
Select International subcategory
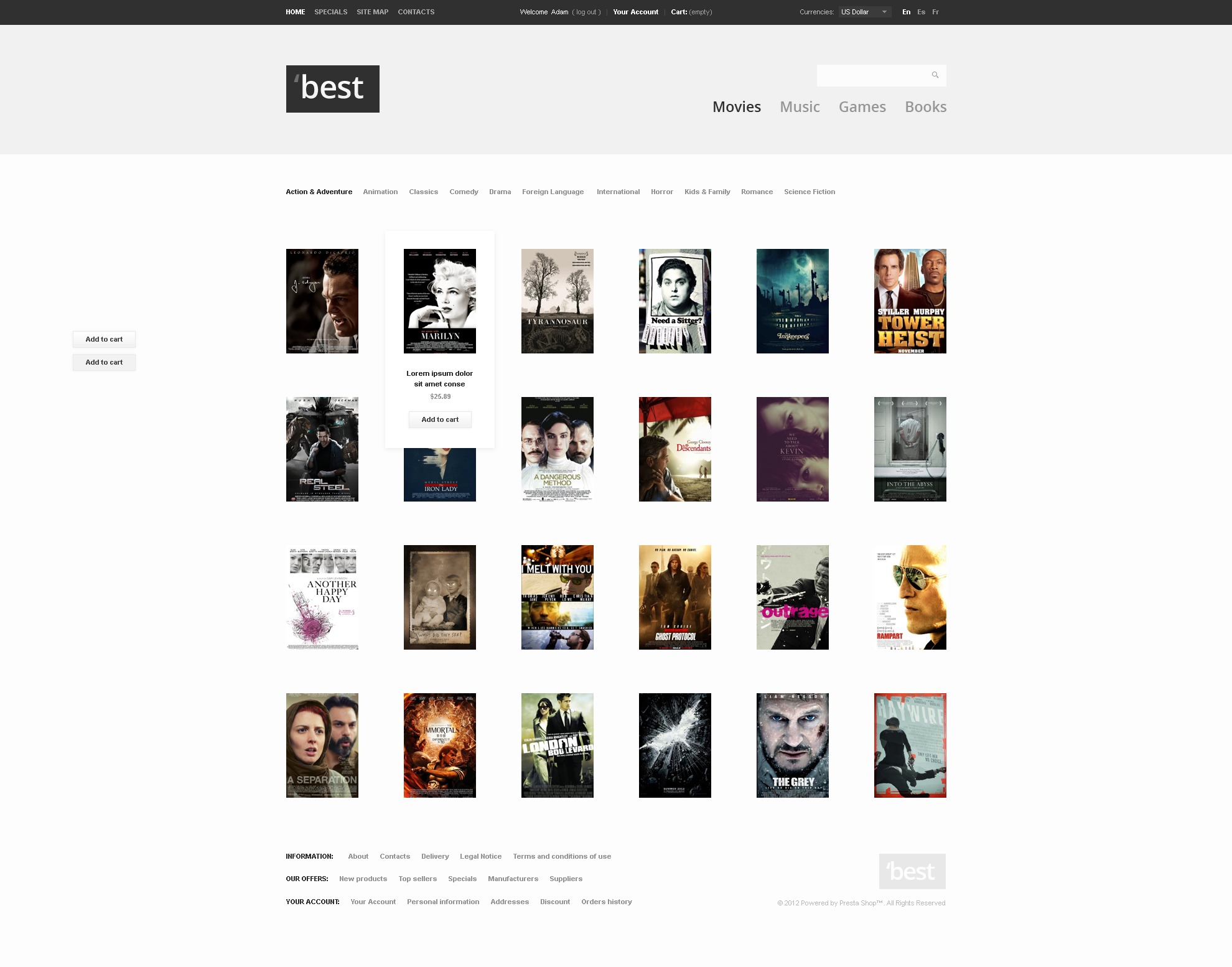[618, 192]
